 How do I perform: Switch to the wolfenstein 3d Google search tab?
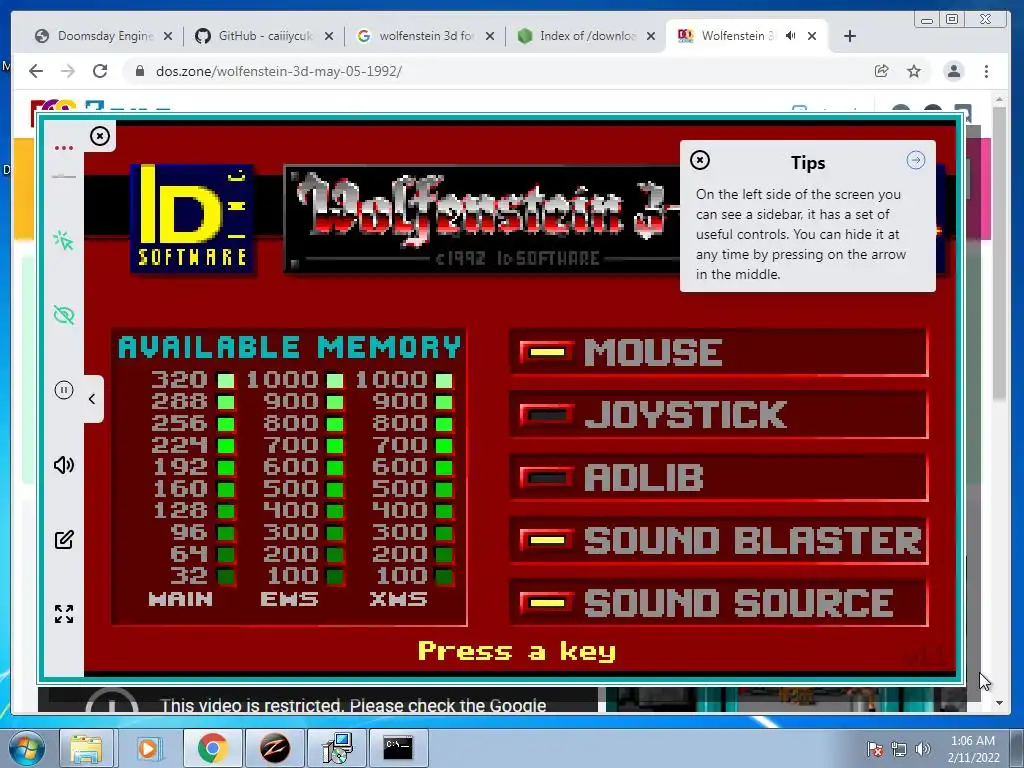click(x=426, y=36)
